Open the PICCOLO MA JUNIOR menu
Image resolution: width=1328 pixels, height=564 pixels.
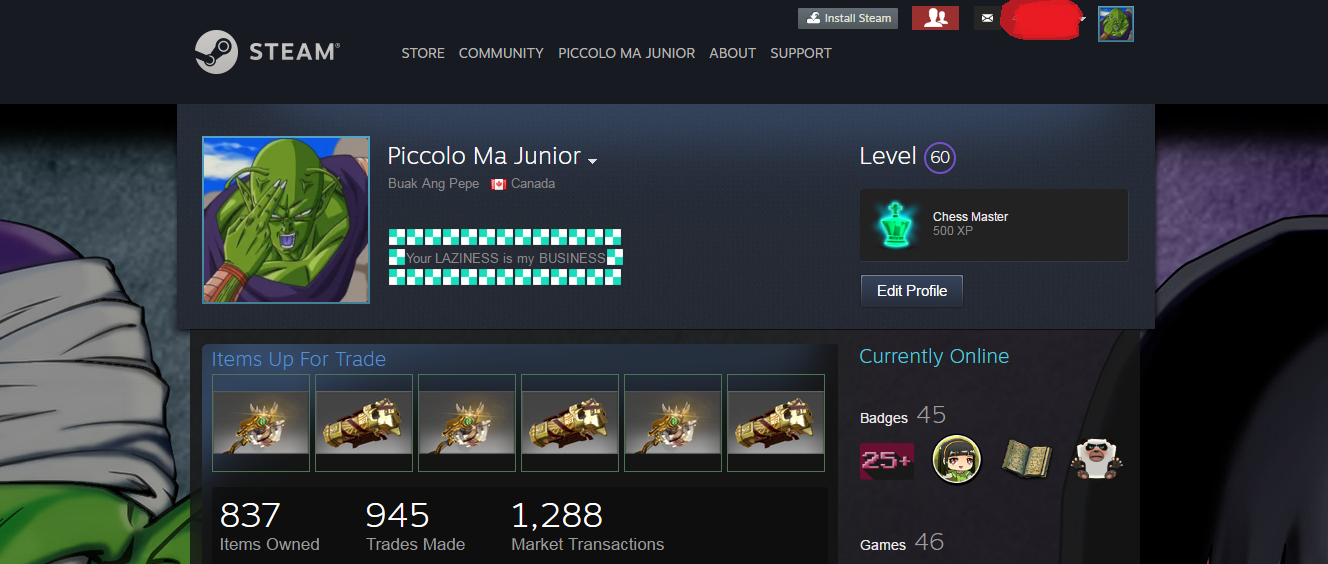(626, 53)
